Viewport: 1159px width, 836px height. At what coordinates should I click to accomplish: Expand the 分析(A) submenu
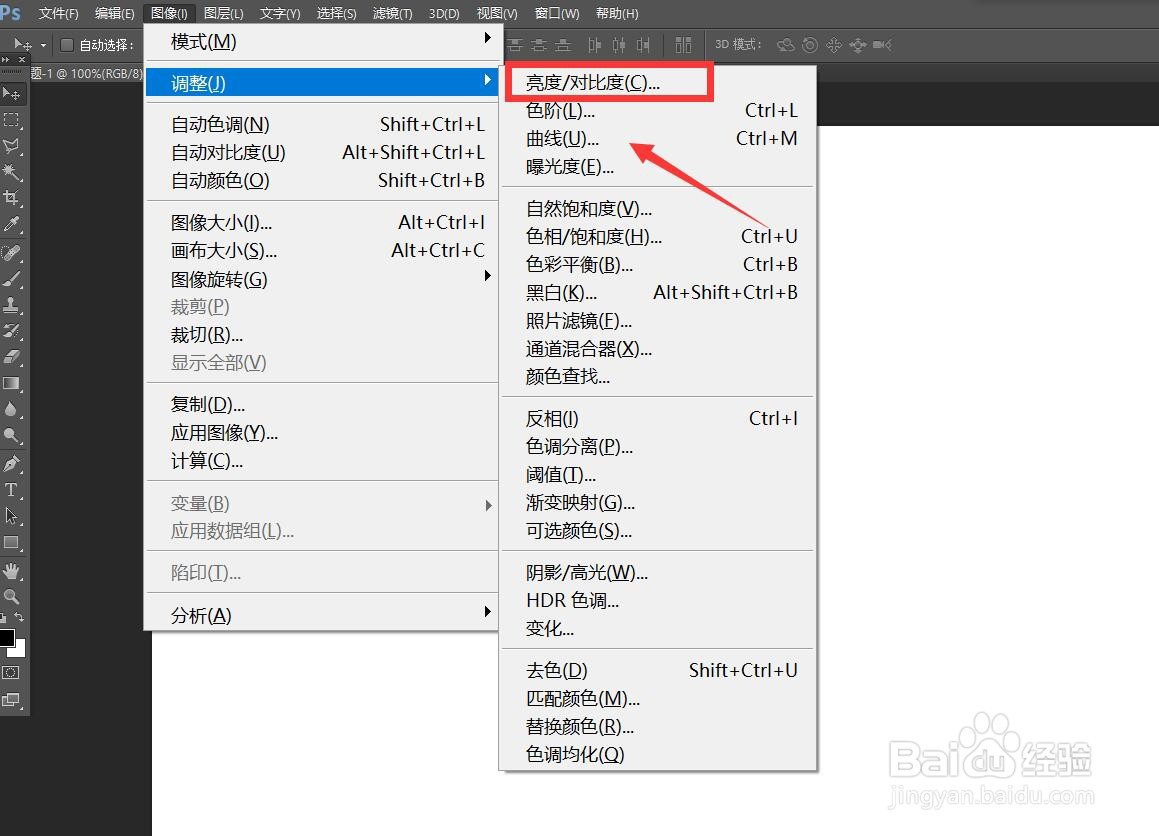coord(324,615)
